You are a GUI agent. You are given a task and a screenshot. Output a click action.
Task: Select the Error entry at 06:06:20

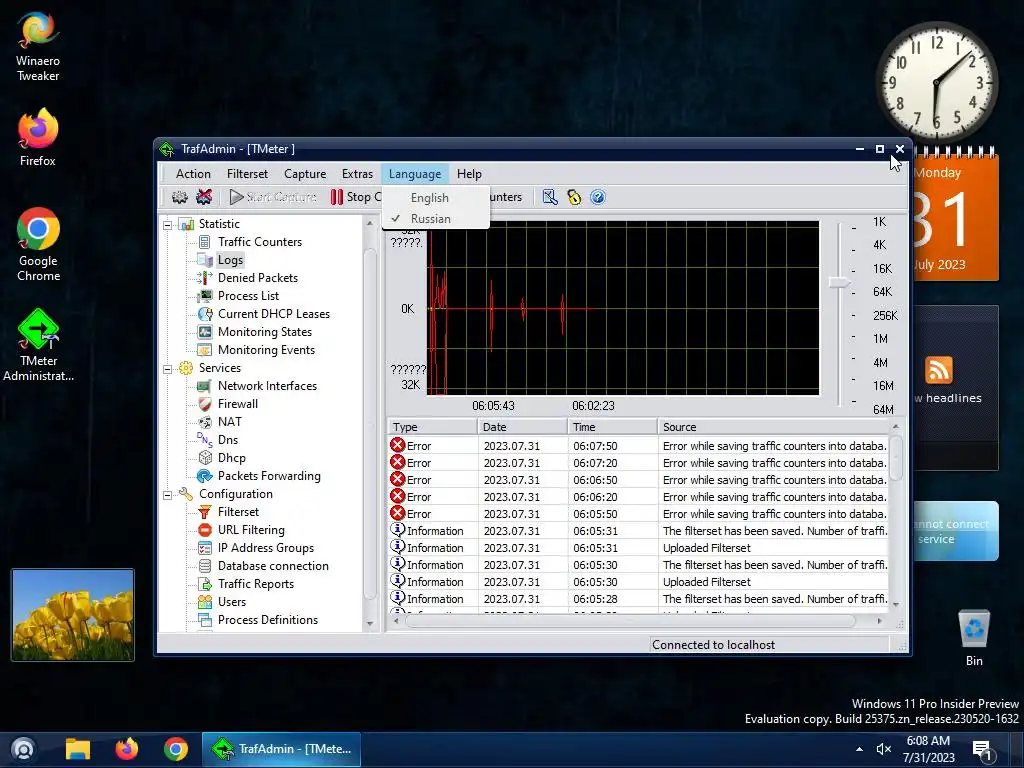click(x=638, y=497)
